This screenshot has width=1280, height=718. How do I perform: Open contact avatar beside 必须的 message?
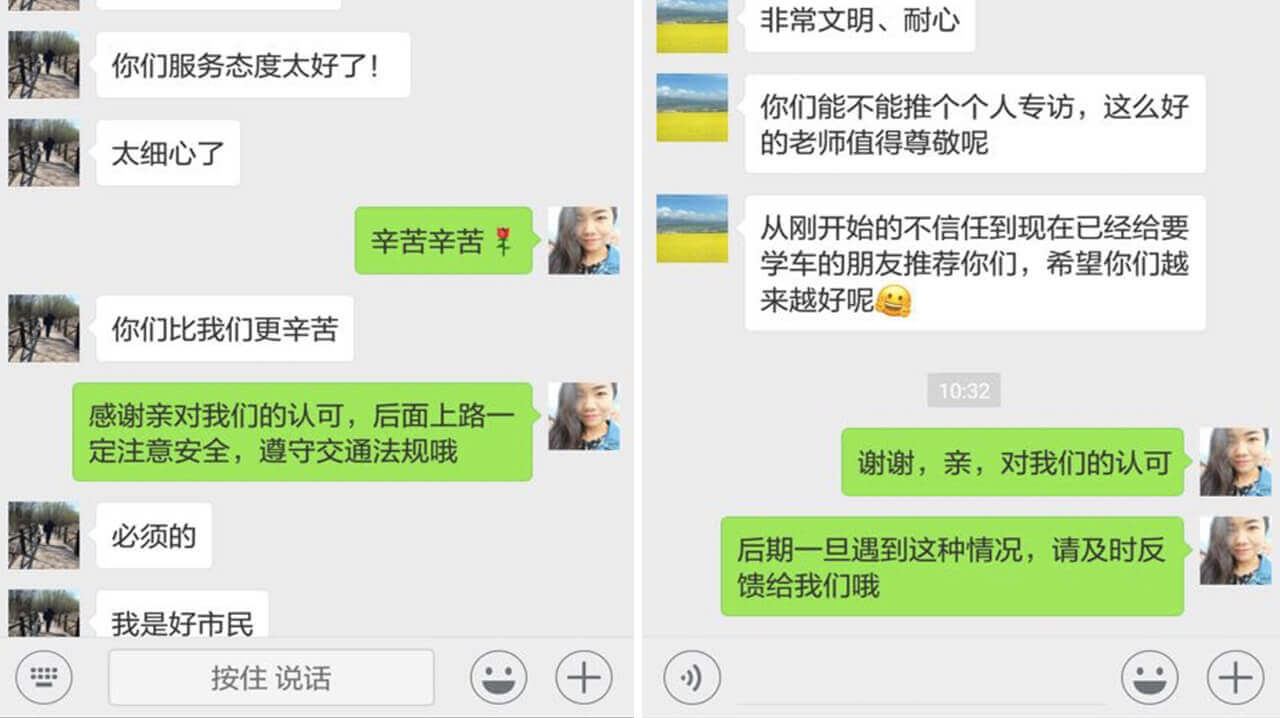pyautogui.click(x=44, y=536)
